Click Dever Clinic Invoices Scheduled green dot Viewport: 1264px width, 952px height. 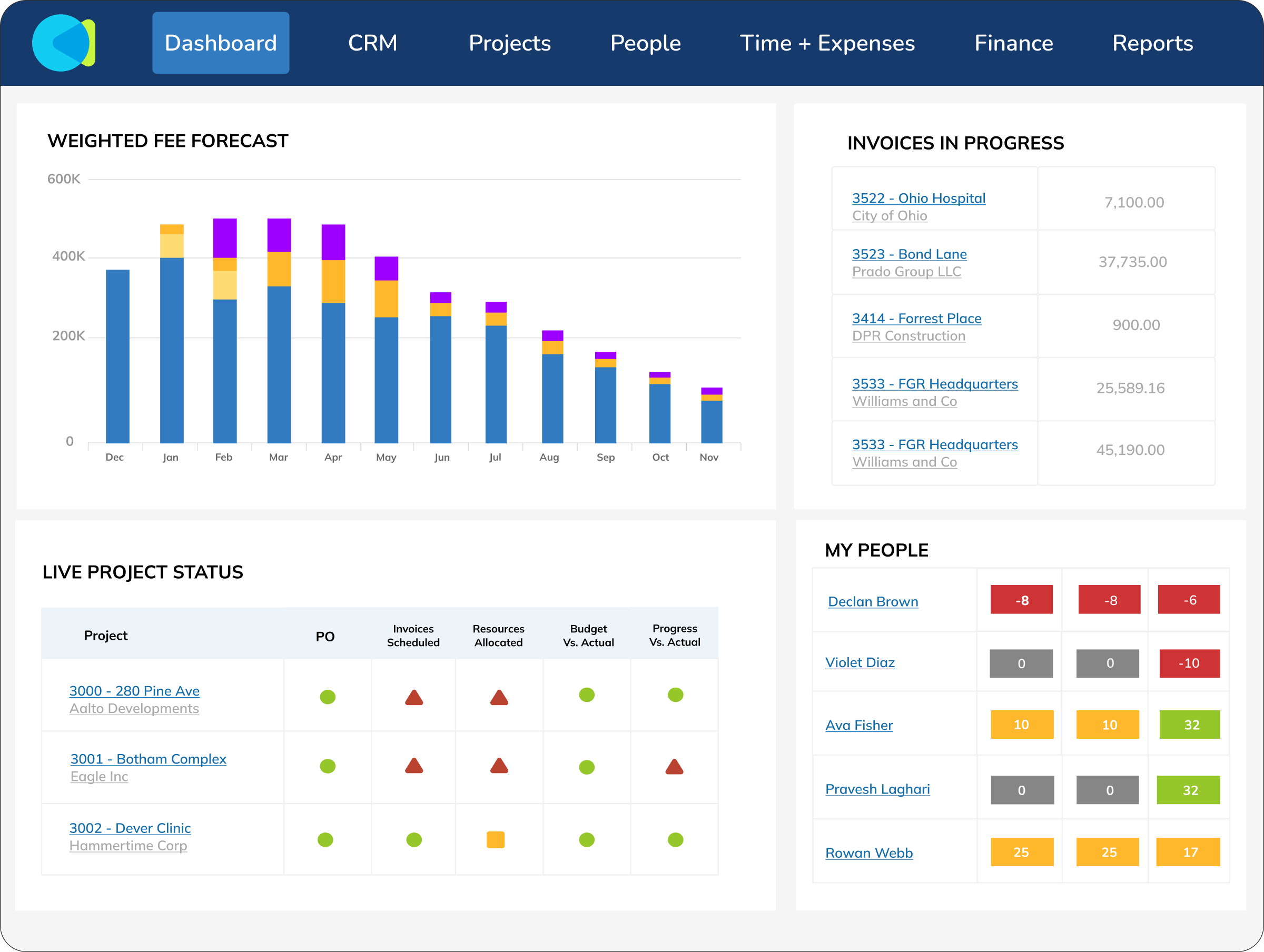[414, 839]
